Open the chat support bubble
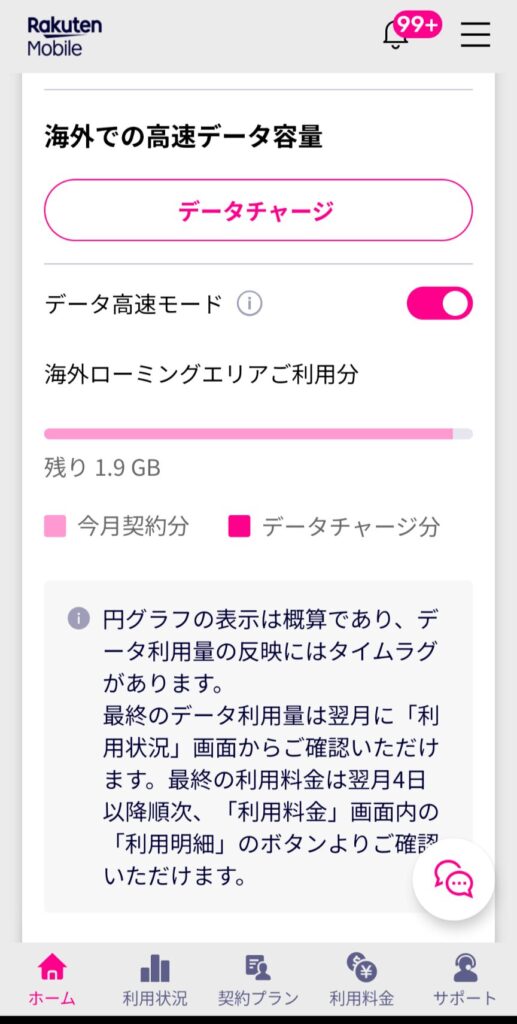Viewport: 517px width, 1024px height. click(454, 879)
